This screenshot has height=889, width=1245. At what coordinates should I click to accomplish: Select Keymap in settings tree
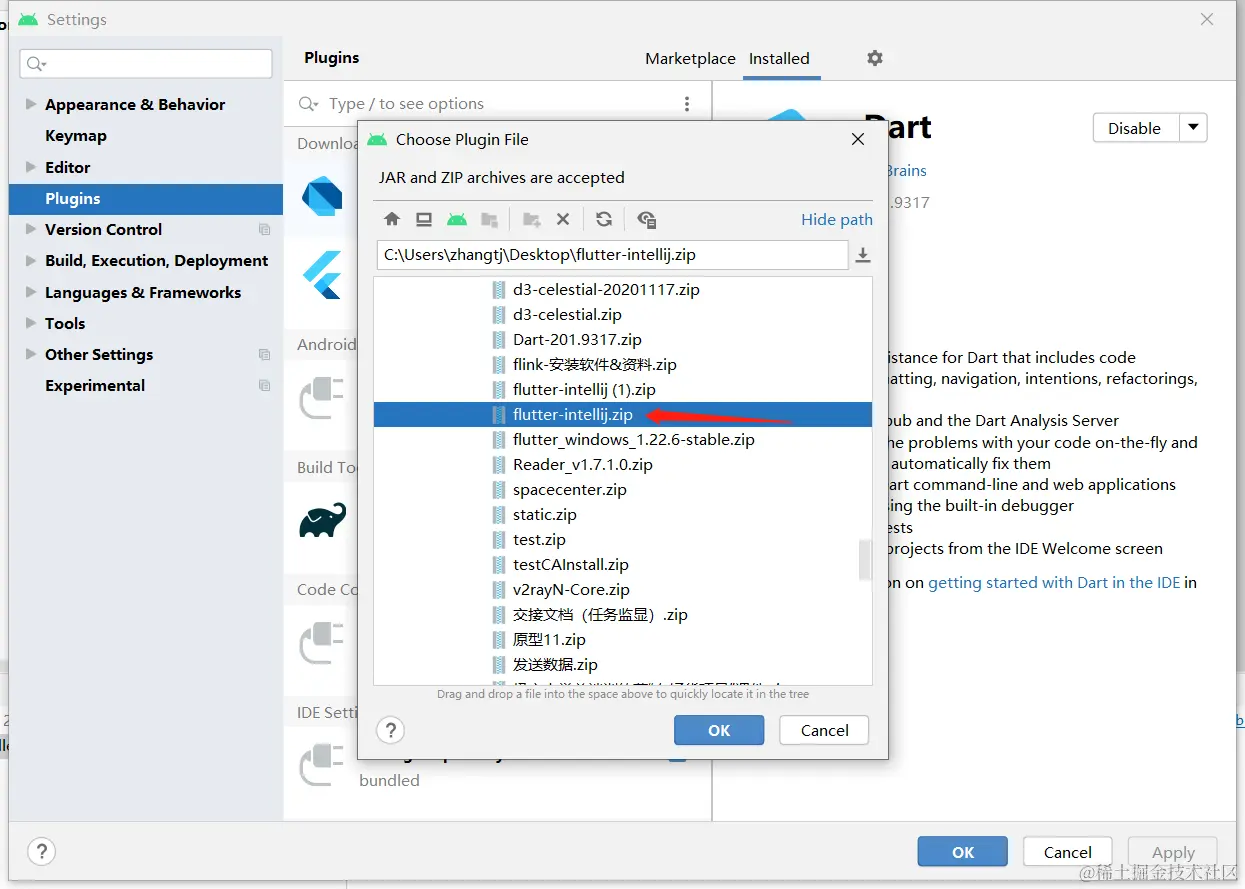point(76,136)
